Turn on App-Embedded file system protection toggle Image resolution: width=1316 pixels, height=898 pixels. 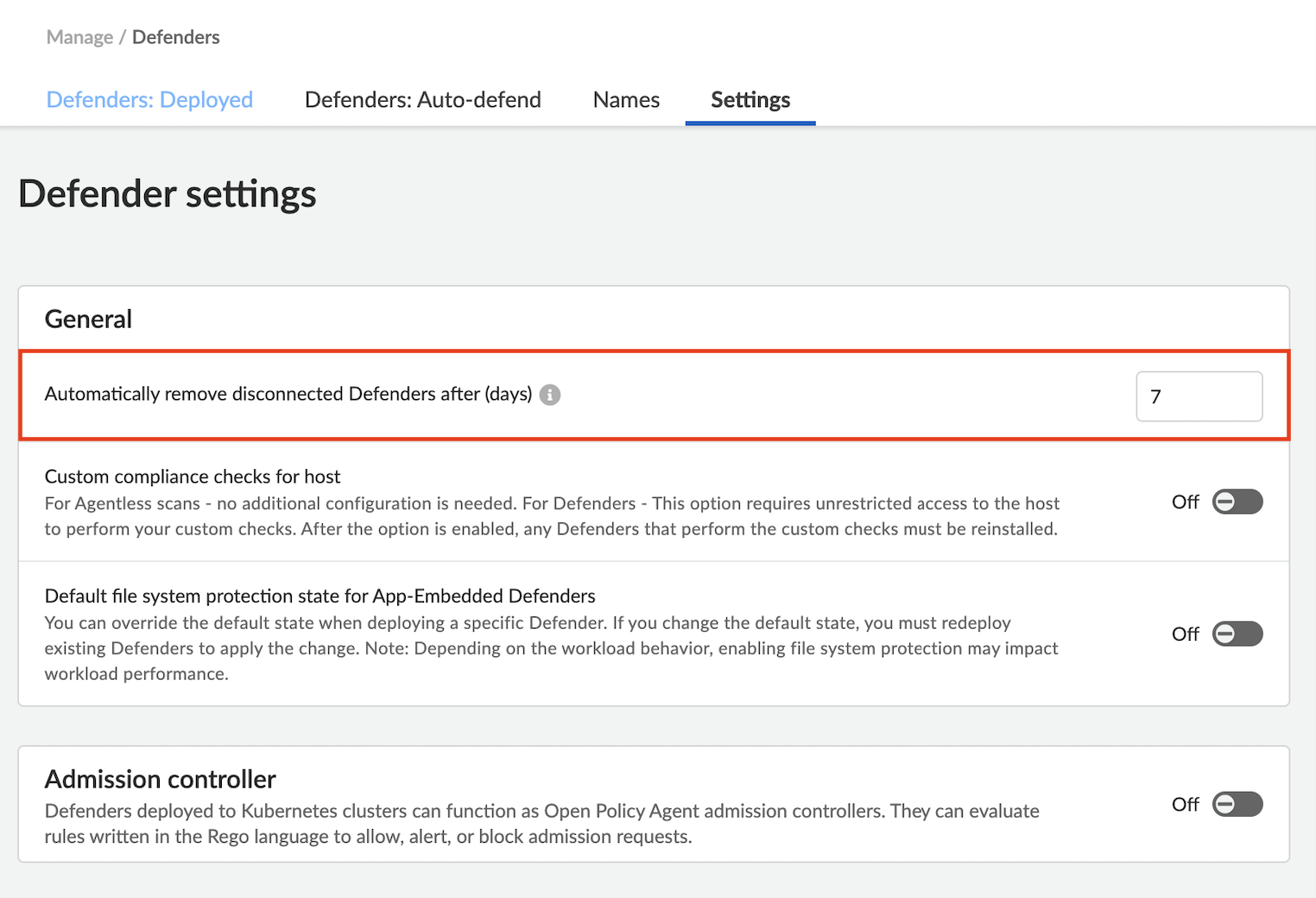[1237, 634]
